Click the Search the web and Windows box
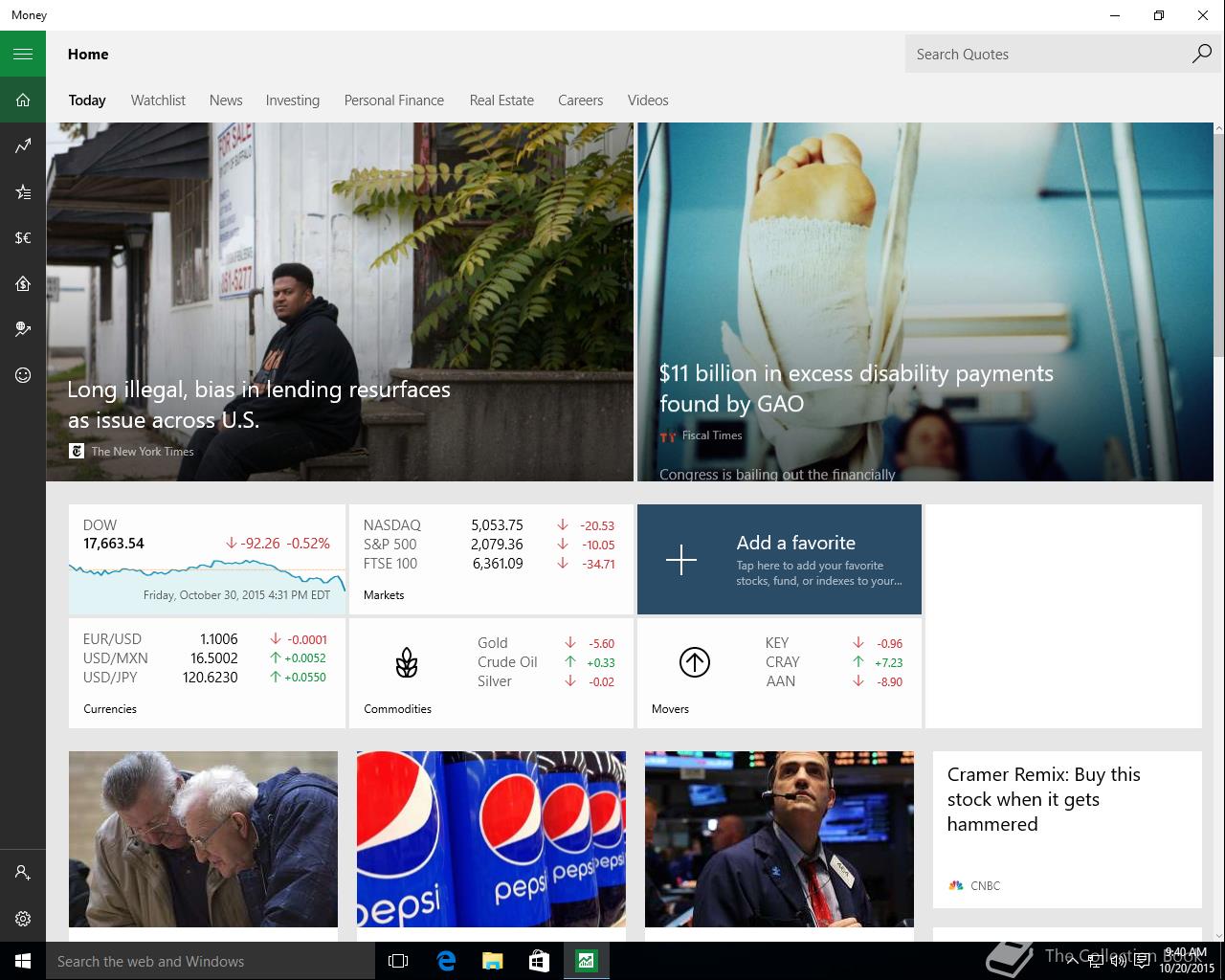This screenshot has width=1225, height=980. 211,961
